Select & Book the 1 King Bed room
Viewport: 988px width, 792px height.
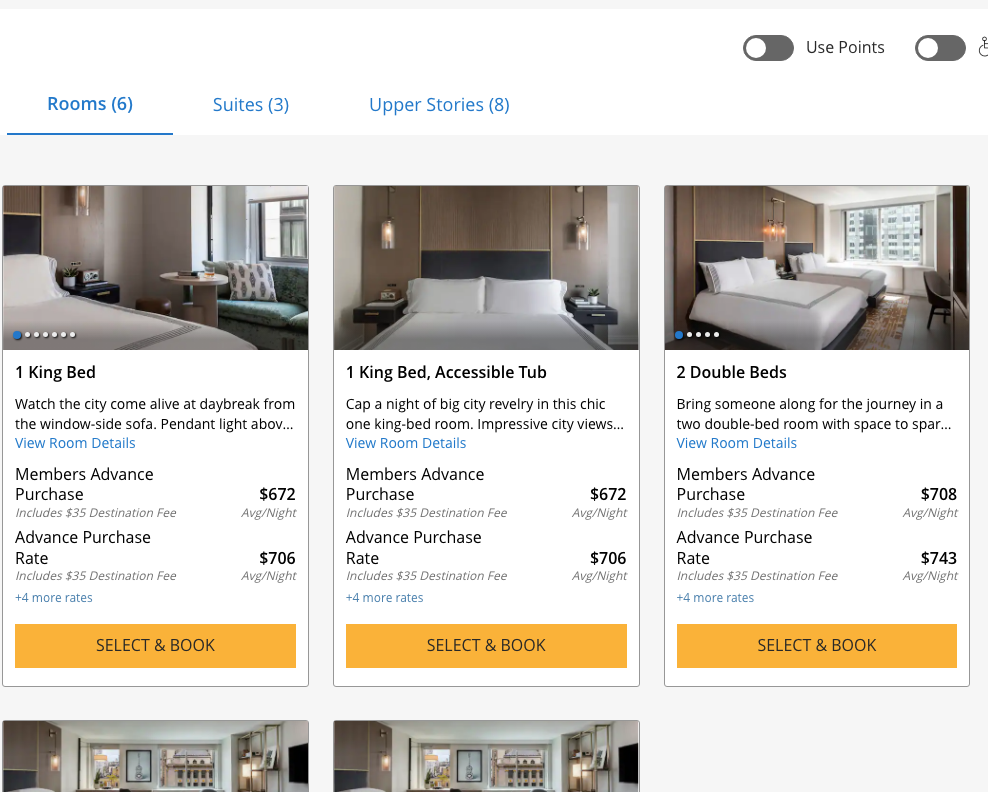pos(155,646)
